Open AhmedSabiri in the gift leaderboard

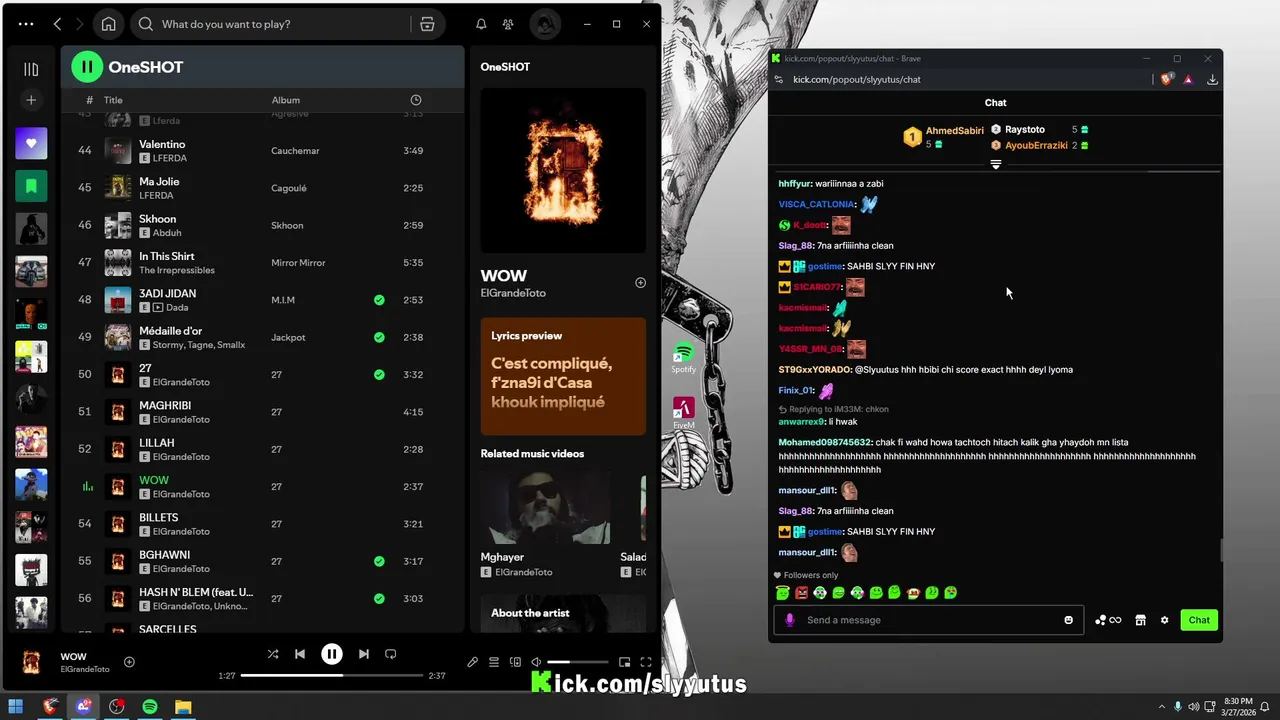pos(954,131)
